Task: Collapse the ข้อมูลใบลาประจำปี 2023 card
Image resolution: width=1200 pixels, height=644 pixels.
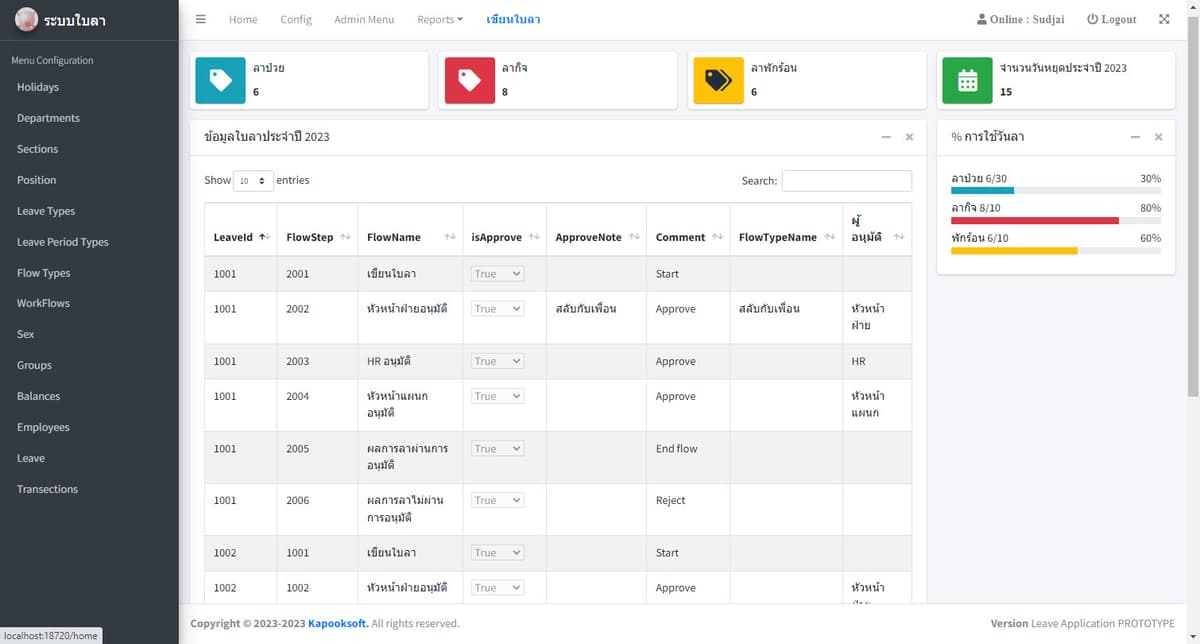Action: [x=886, y=137]
